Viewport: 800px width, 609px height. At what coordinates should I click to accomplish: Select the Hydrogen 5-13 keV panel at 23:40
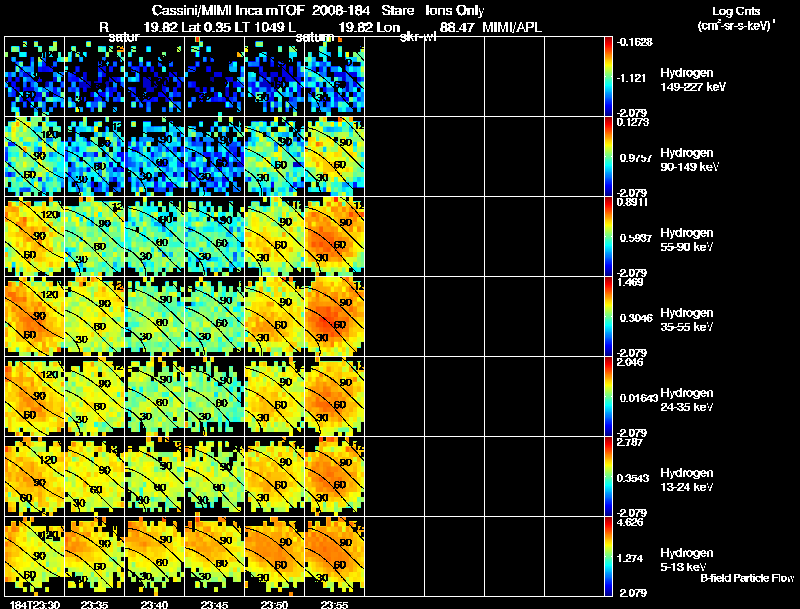[155, 556]
